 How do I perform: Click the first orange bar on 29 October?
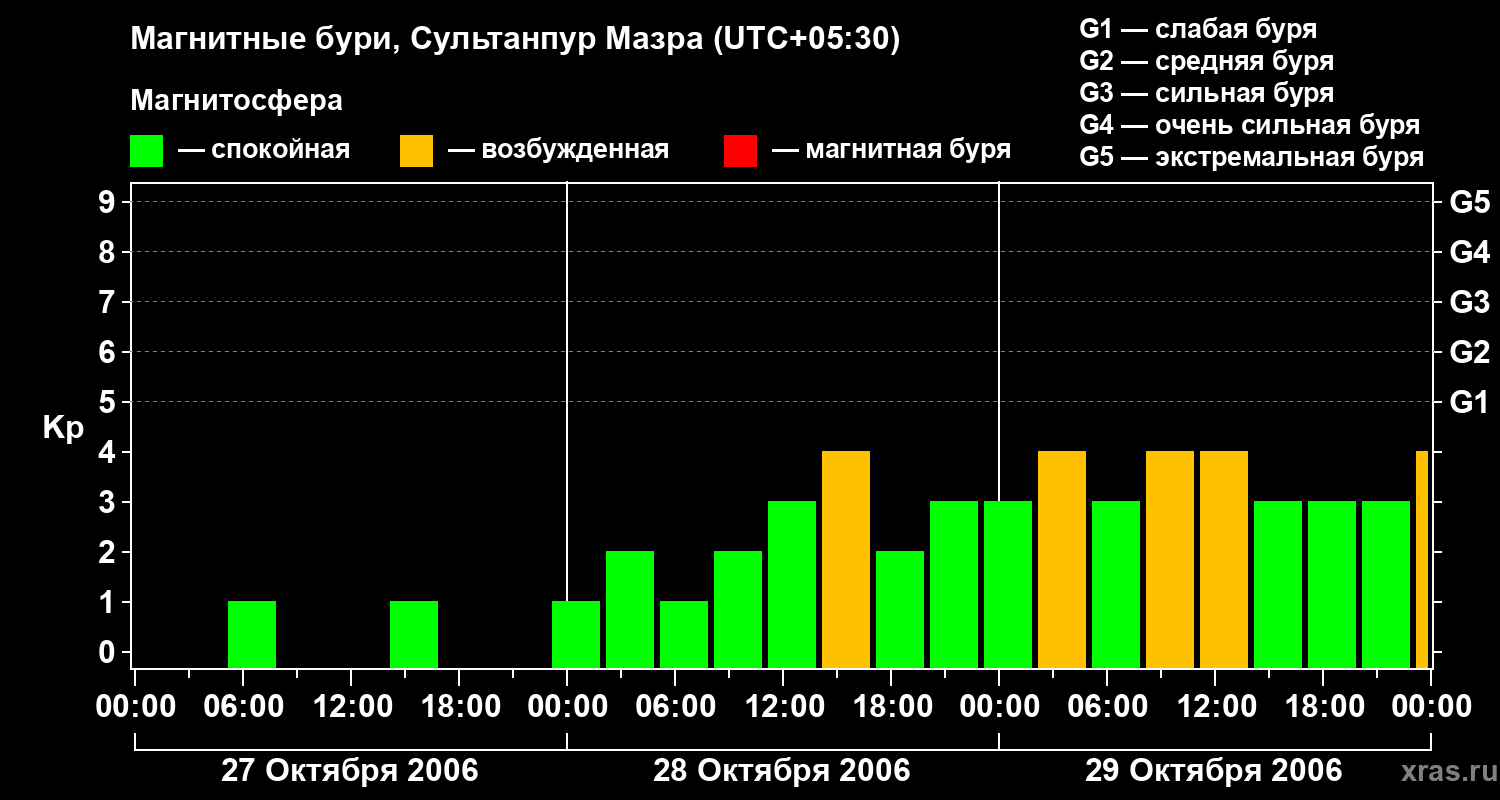pyautogui.click(x=1062, y=560)
